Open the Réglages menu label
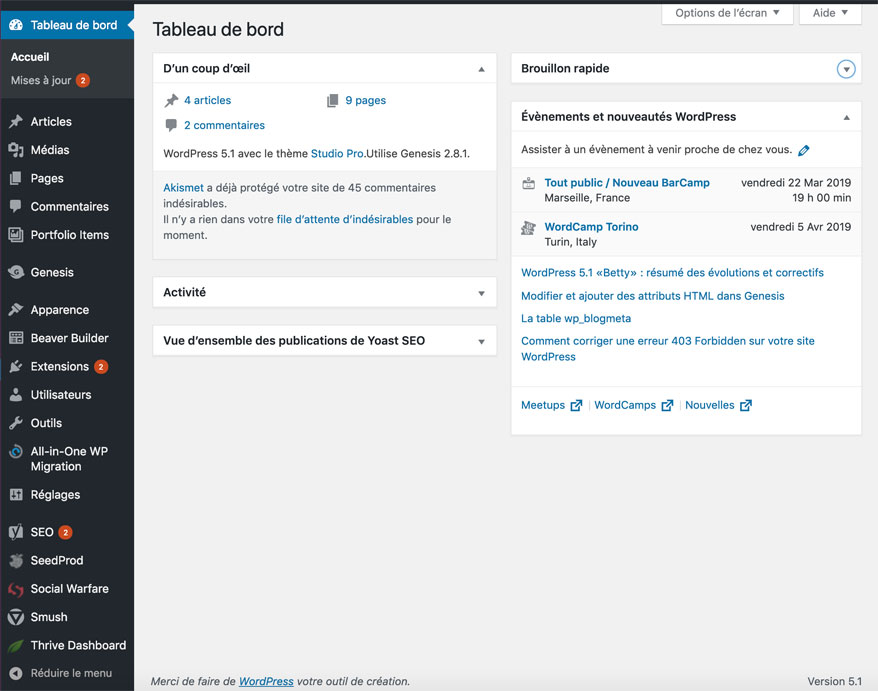Screen dimensions: 878x691 click(x=55, y=495)
